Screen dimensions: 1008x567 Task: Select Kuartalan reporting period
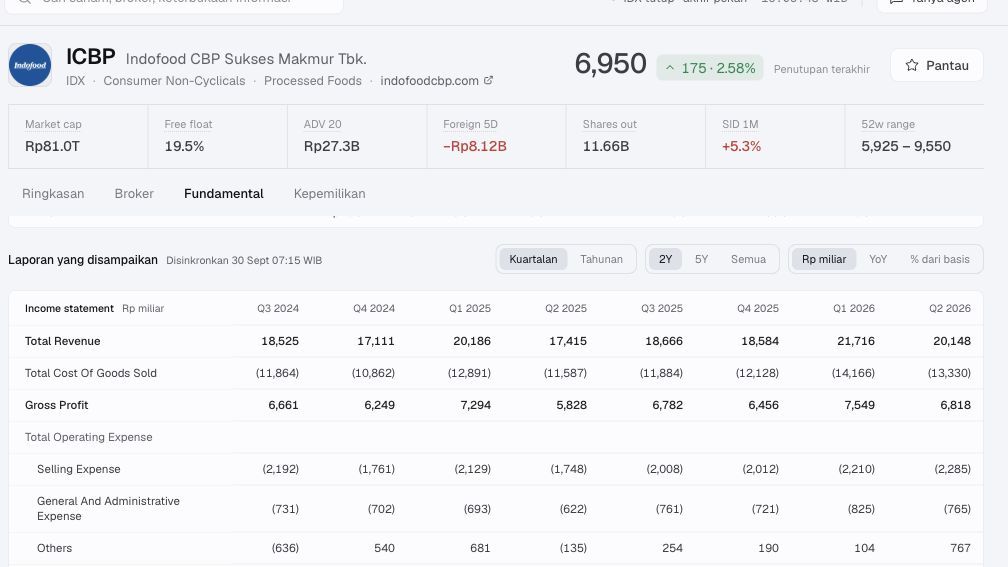click(x=534, y=259)
